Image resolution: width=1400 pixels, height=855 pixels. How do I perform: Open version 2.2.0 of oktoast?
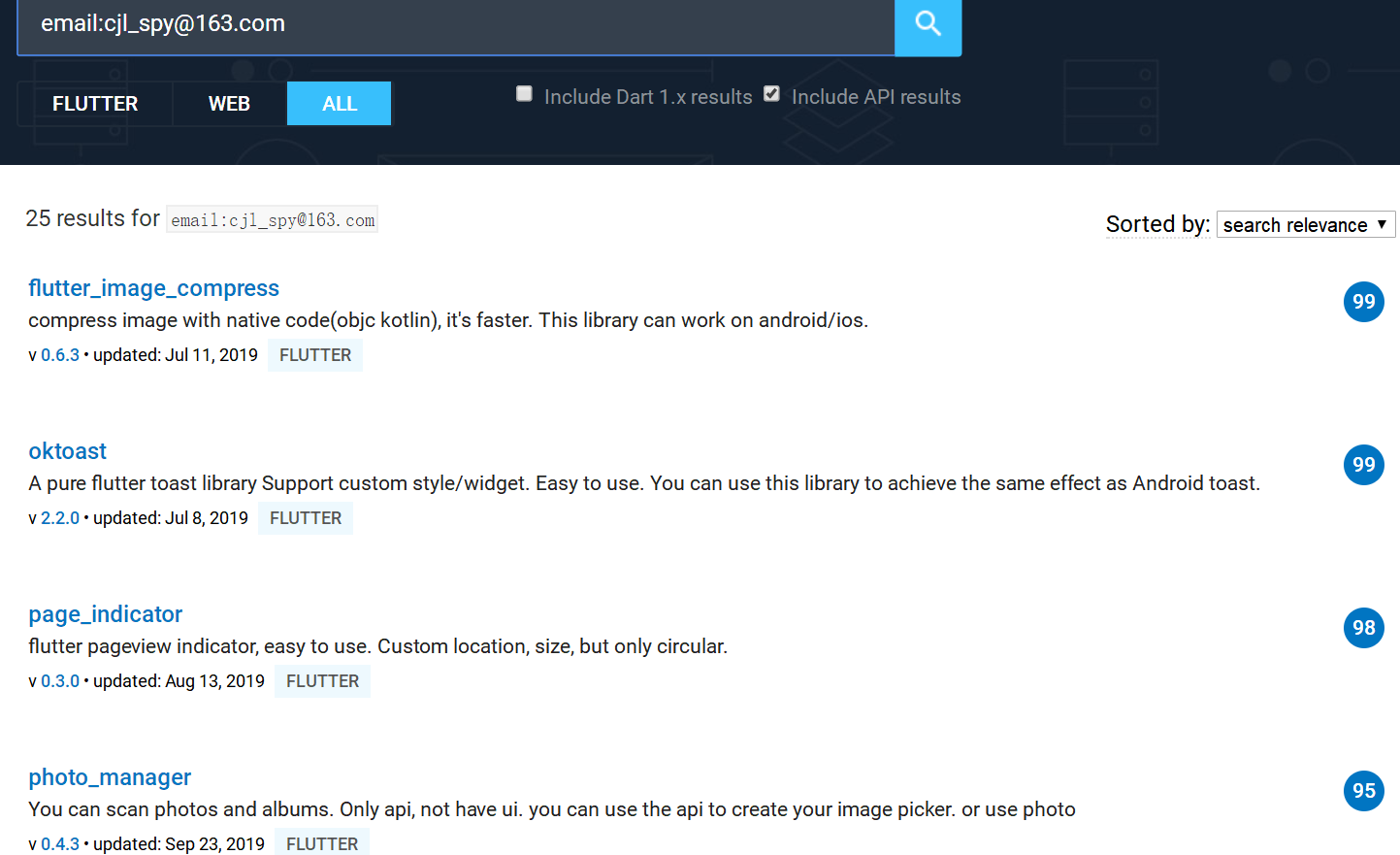click(60, 518)
